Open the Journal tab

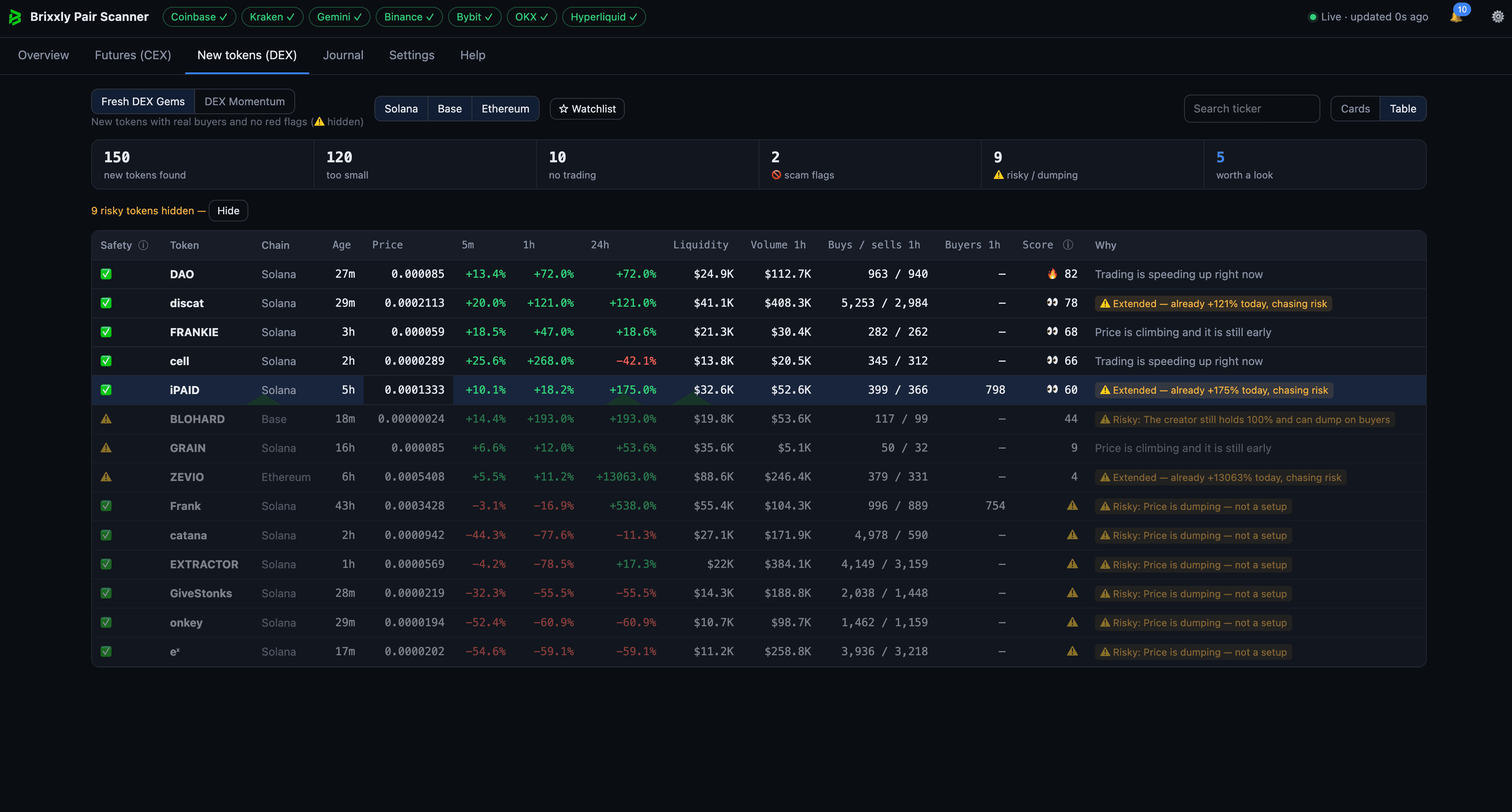343,55
